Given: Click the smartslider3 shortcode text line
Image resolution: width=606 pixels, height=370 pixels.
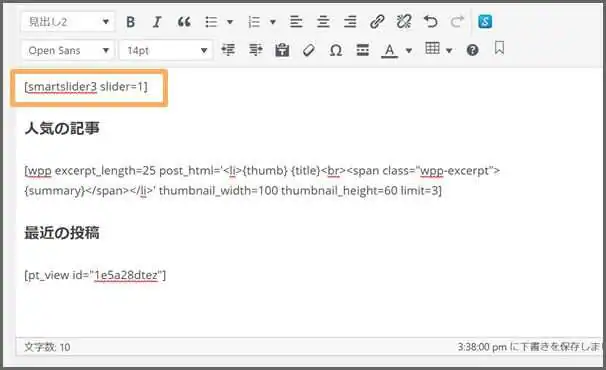Looking at the screenshot, I should [86, 87].
